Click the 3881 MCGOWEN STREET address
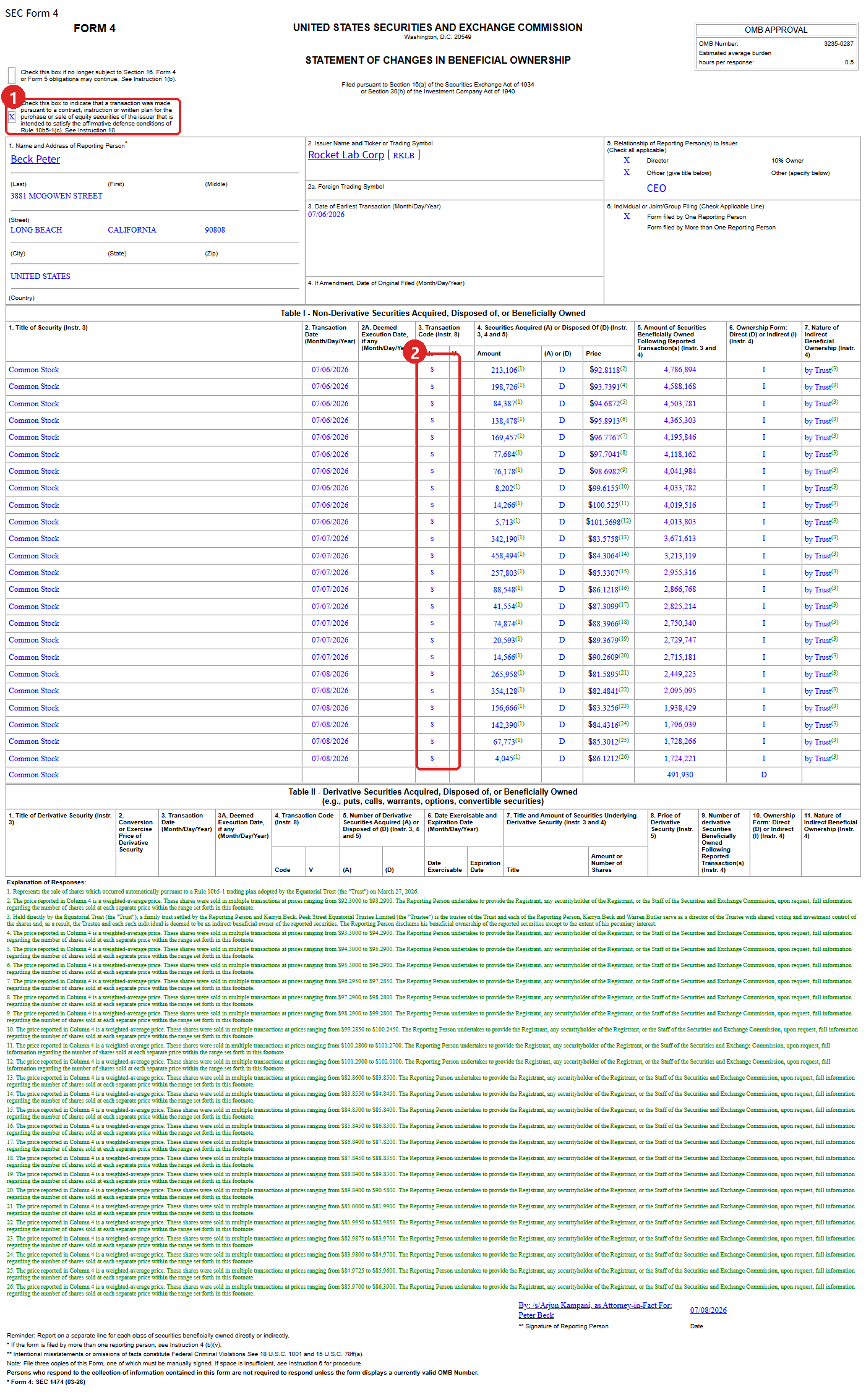 56,196
